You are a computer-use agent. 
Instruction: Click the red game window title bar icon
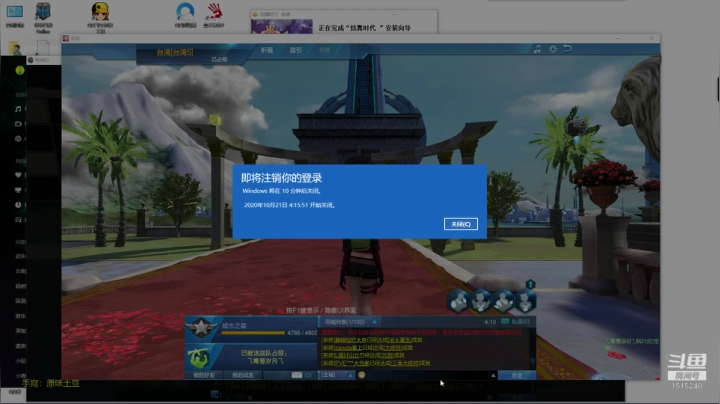66,38
